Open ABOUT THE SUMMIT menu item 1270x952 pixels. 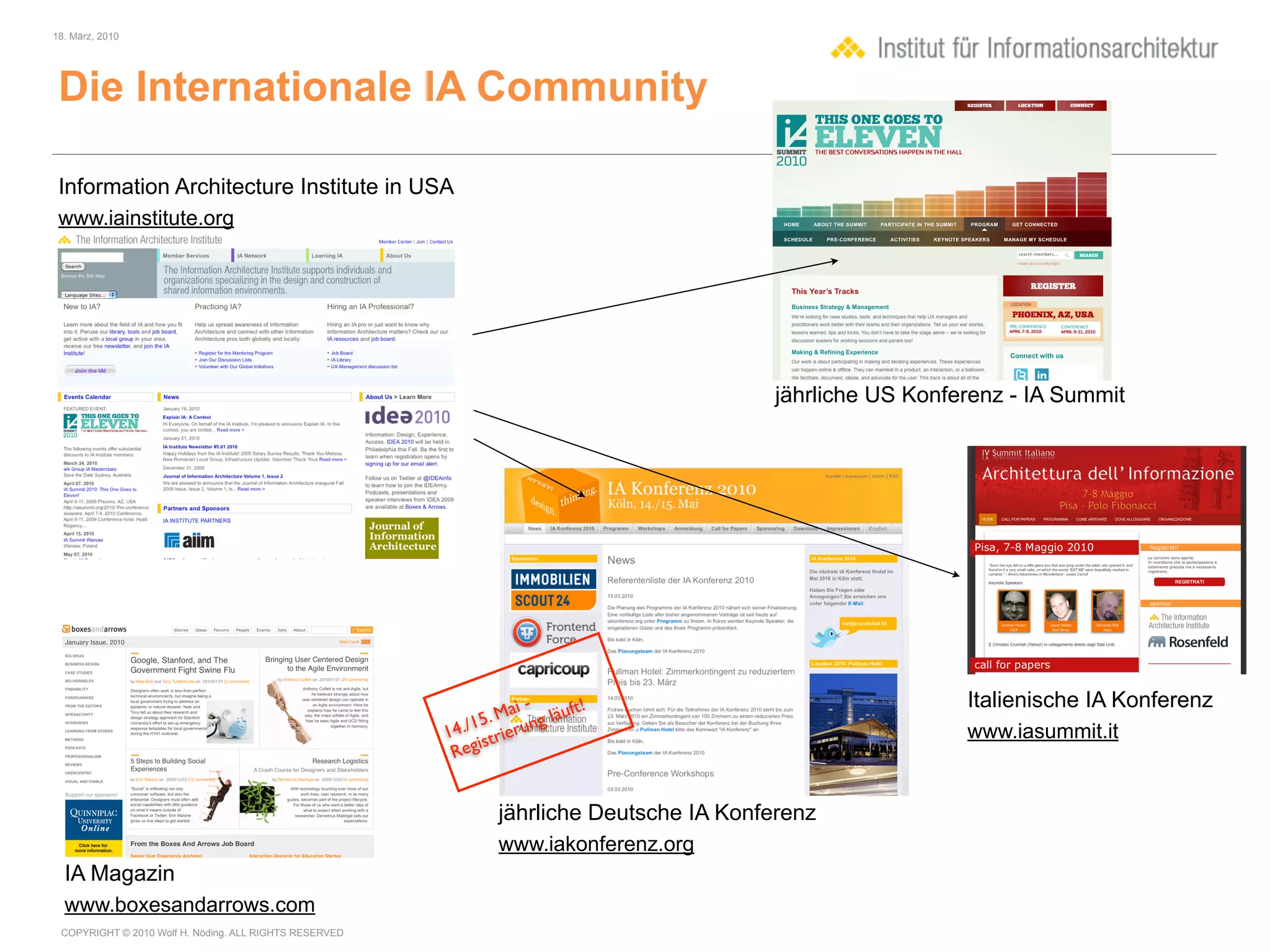coord(840,224)
